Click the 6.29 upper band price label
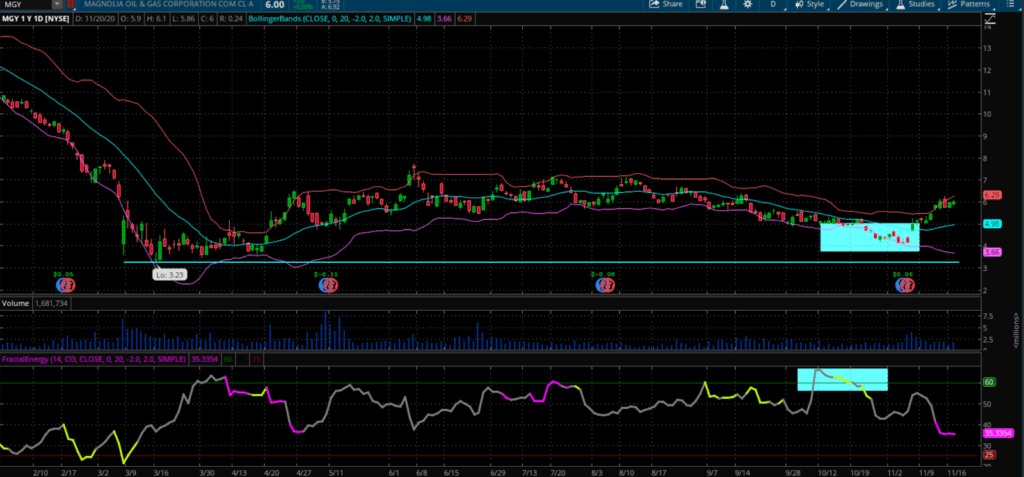1024x477 pixels. point(991,195)
